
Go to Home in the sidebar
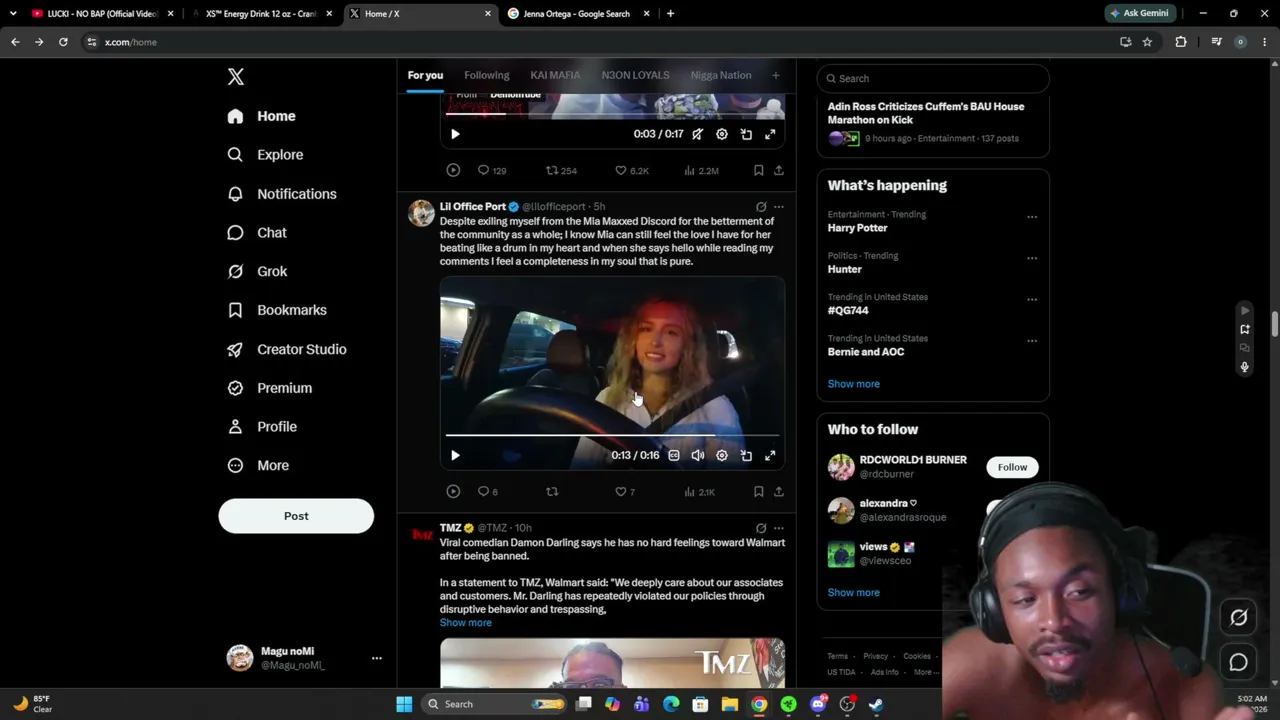click(x=261, y=116)
